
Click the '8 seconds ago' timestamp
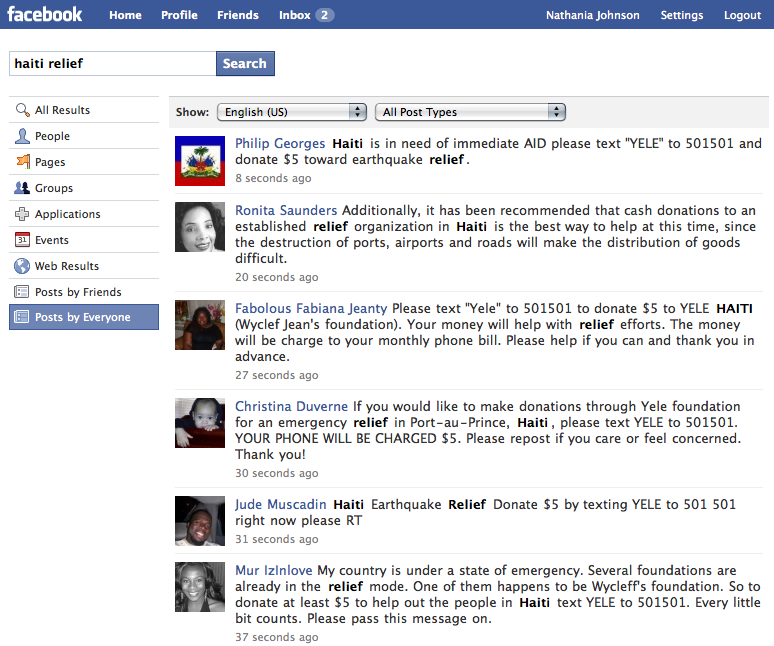273,178
